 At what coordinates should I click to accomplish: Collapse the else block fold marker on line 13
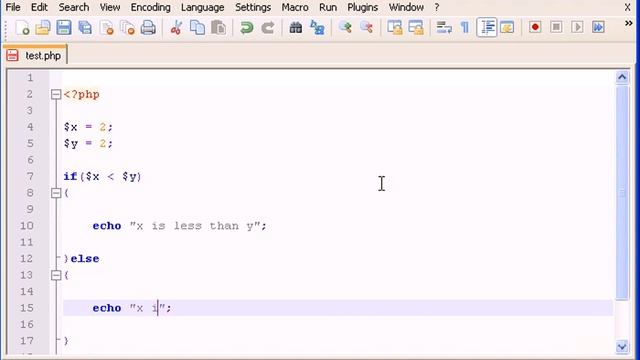tap(56, 275)
